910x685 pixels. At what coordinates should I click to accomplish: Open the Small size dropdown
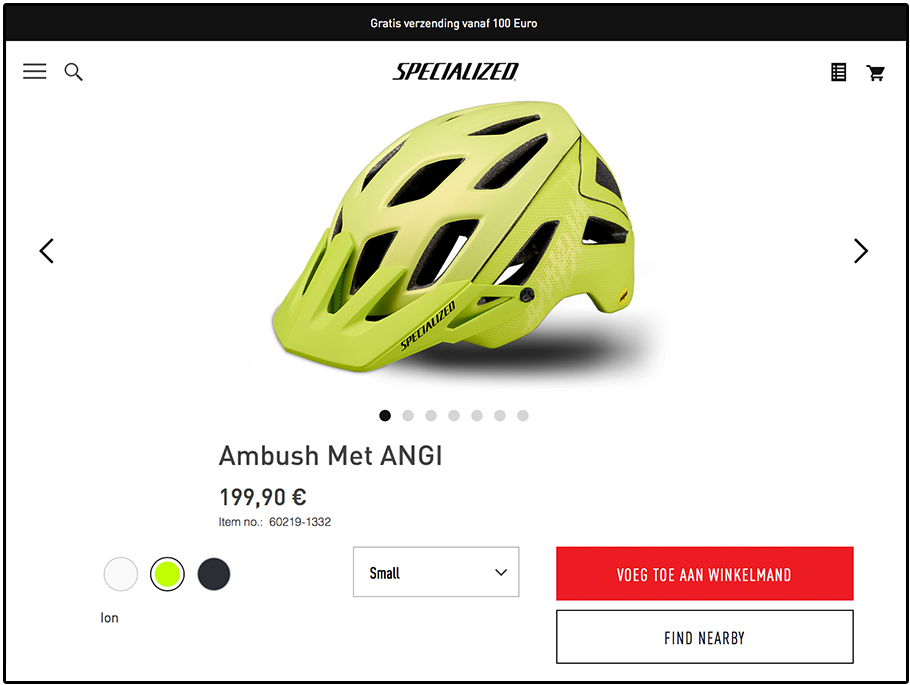(x=436, y=573)
